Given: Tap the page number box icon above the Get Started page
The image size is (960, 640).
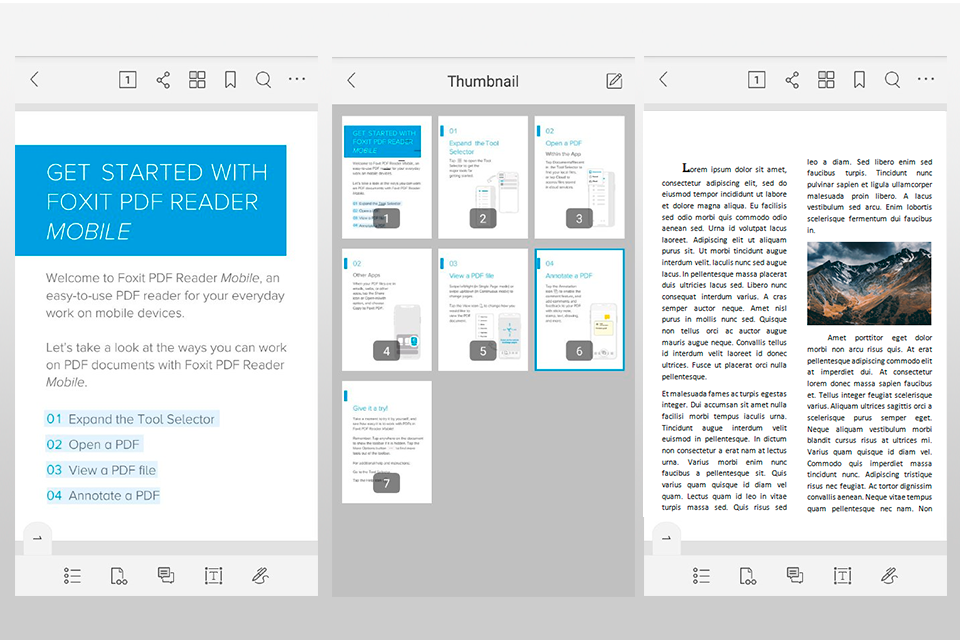Looking at the screenshot, I should pos(127,80).
